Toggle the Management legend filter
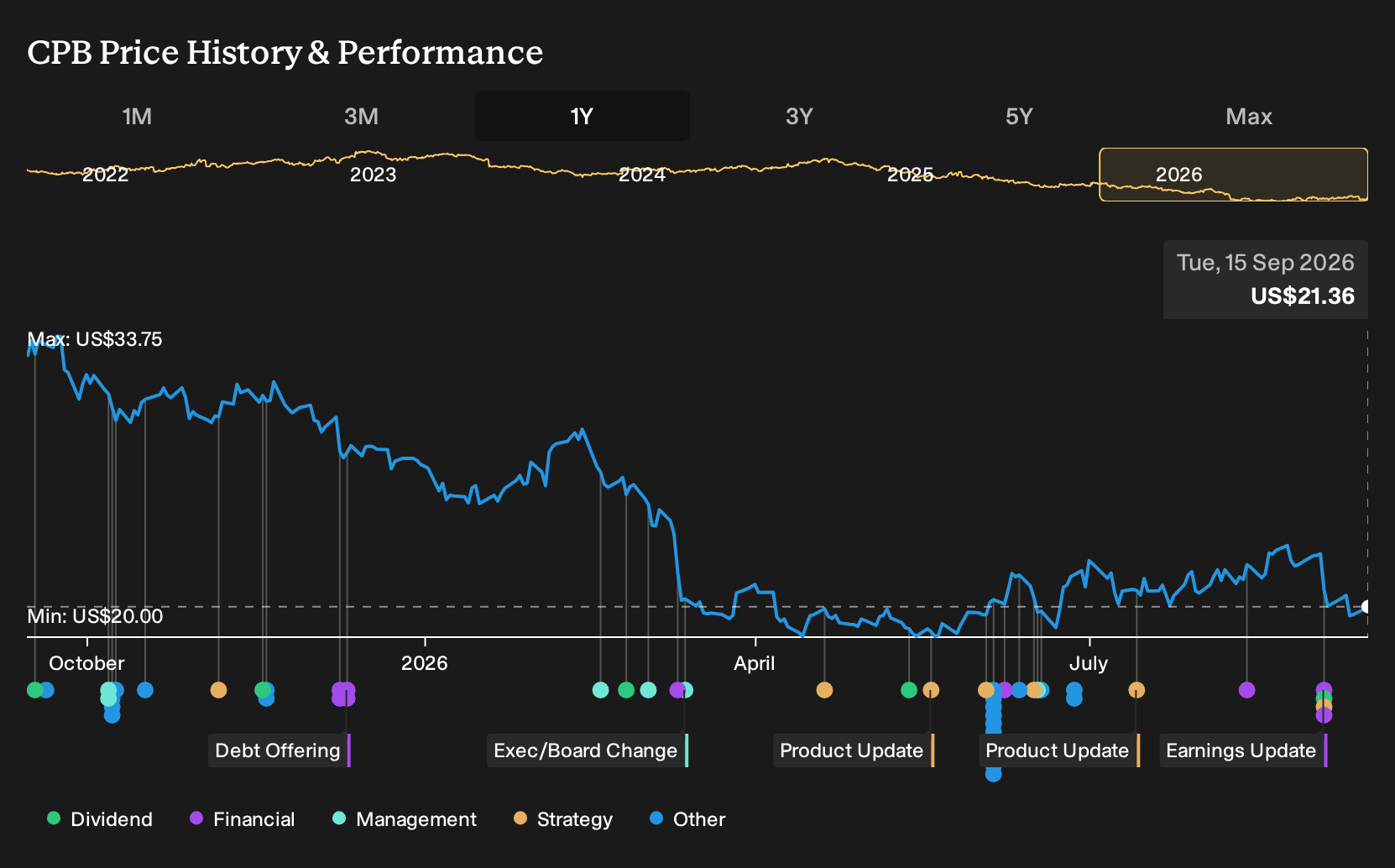 point(405,819)
